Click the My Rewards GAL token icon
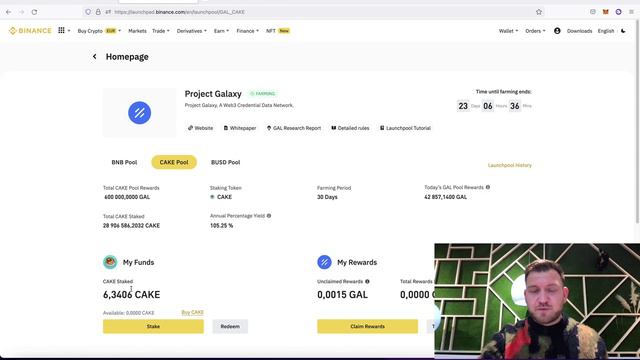Screen dimensions: 640x360 point(324,262)
